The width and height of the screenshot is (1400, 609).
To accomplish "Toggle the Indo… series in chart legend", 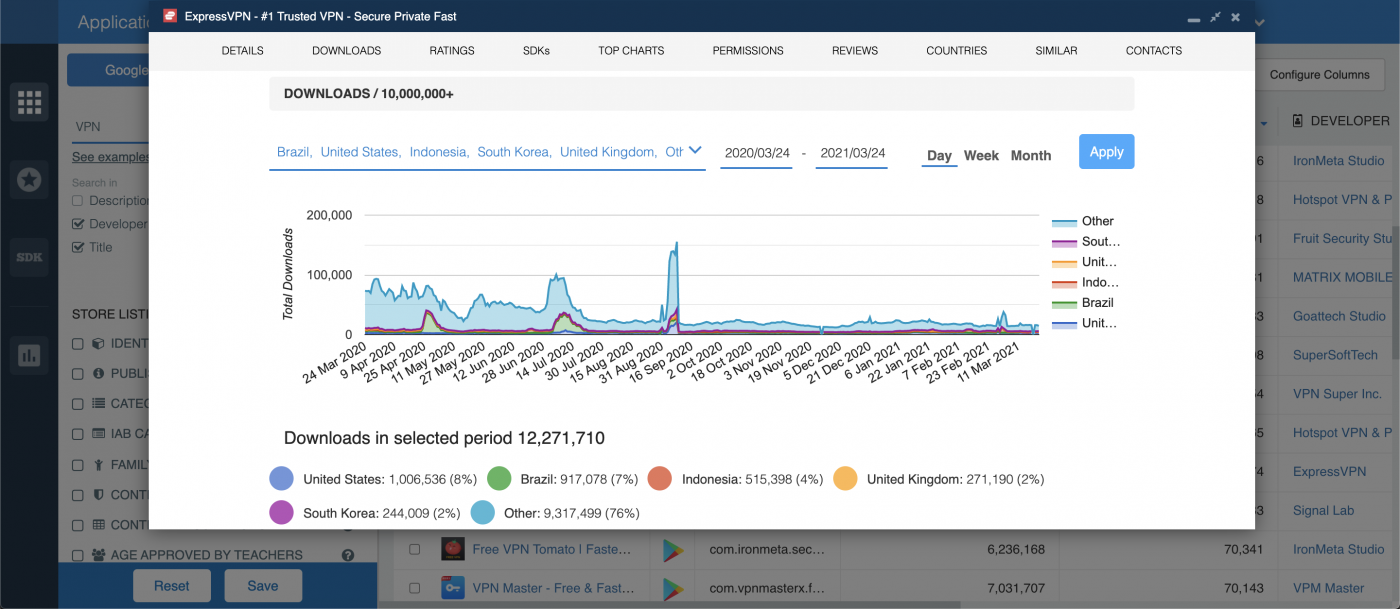I will tap(1086, 283).
